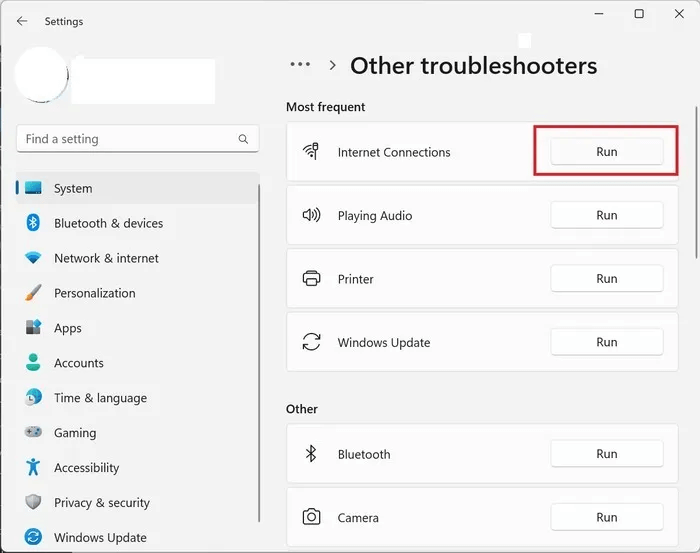
Task: Close the Settings window
Action: 679,14
